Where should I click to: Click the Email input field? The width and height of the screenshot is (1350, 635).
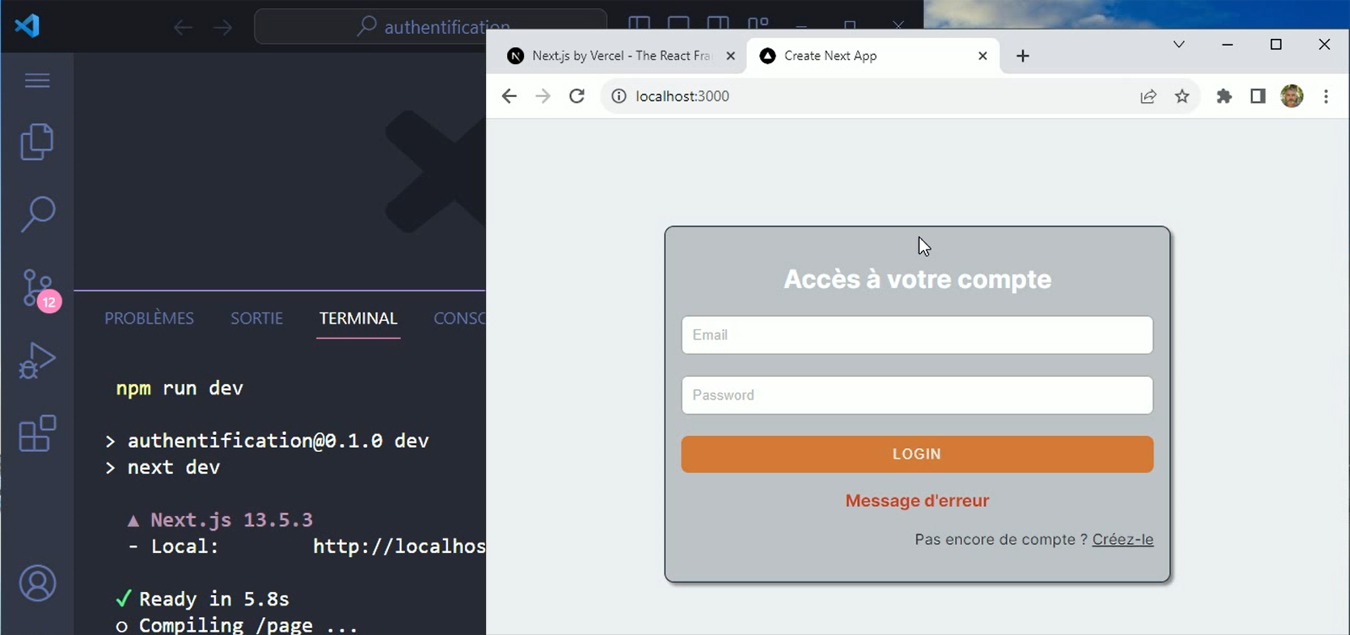click(x=916, y=334)
